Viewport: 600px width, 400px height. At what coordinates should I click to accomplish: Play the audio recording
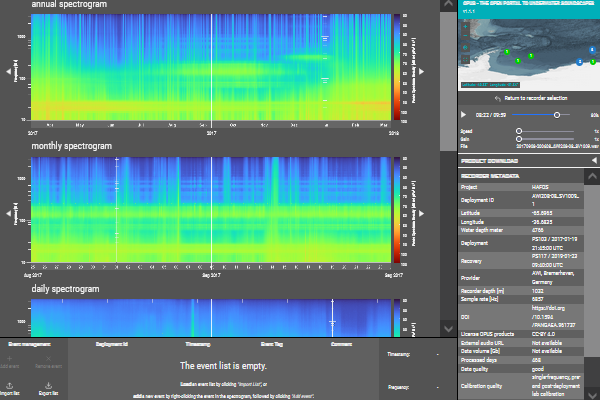[x=463, y=114]
